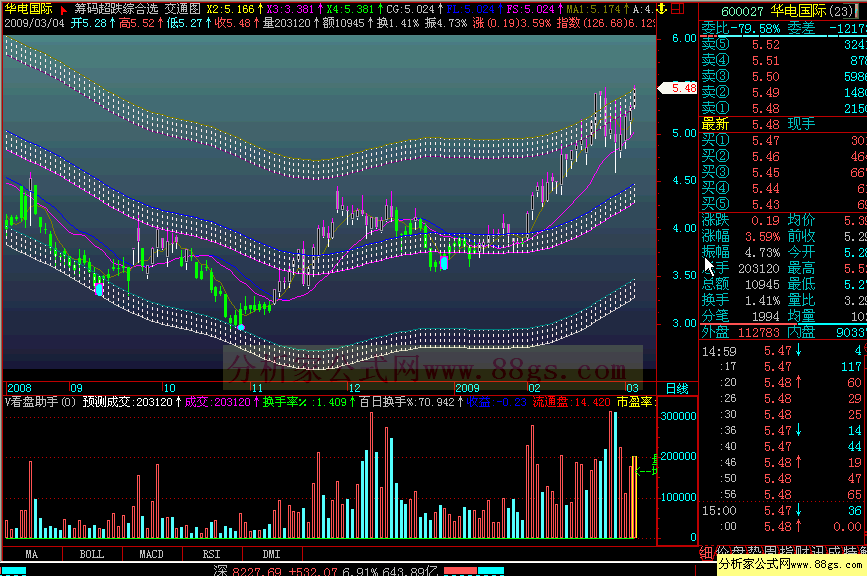Select the 买② 5.46 bid row
The height and width of the screenshot is (576, 867).
pyautogui.click(x=783, y=157)
